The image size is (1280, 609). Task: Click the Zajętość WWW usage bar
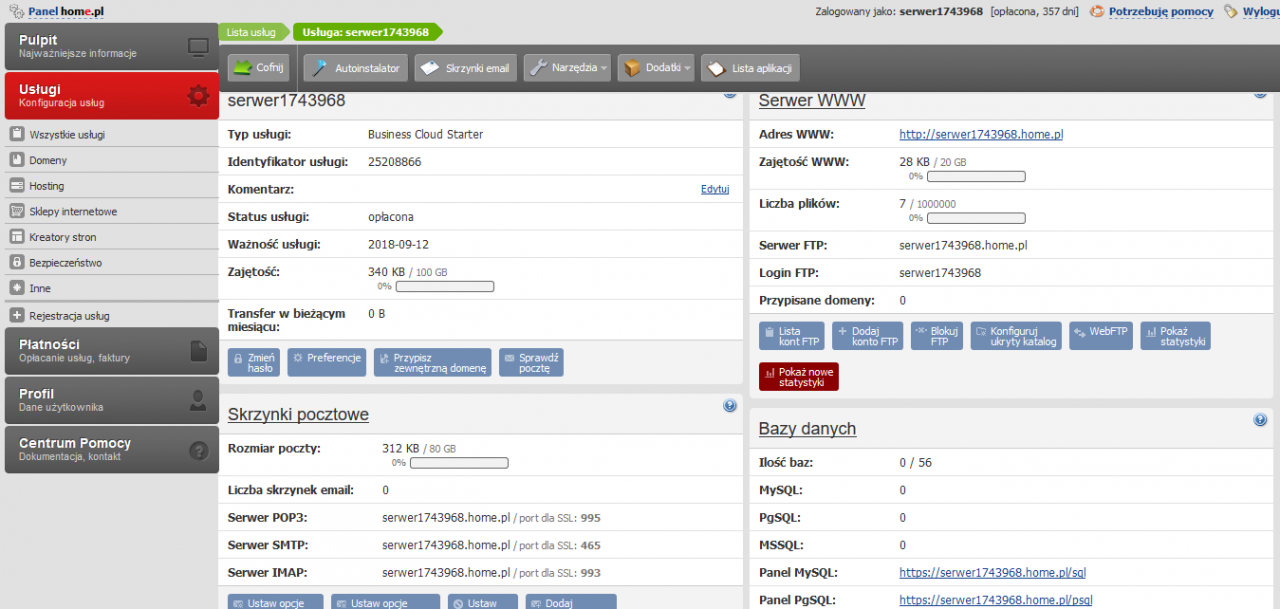976,176
